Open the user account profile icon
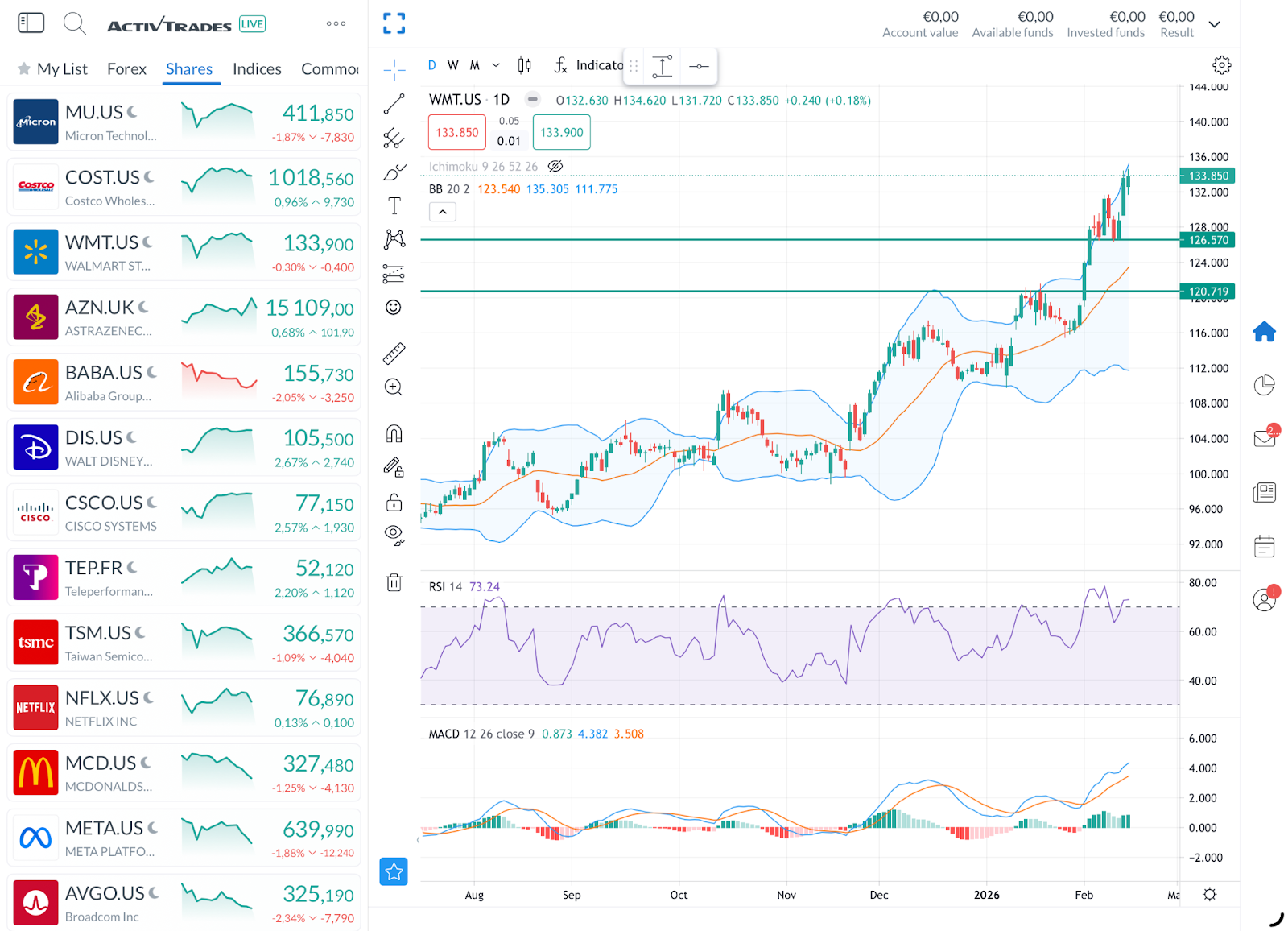Image resolution: width=1288 pixels, height=931 pixels. (x=1264, y=599)
